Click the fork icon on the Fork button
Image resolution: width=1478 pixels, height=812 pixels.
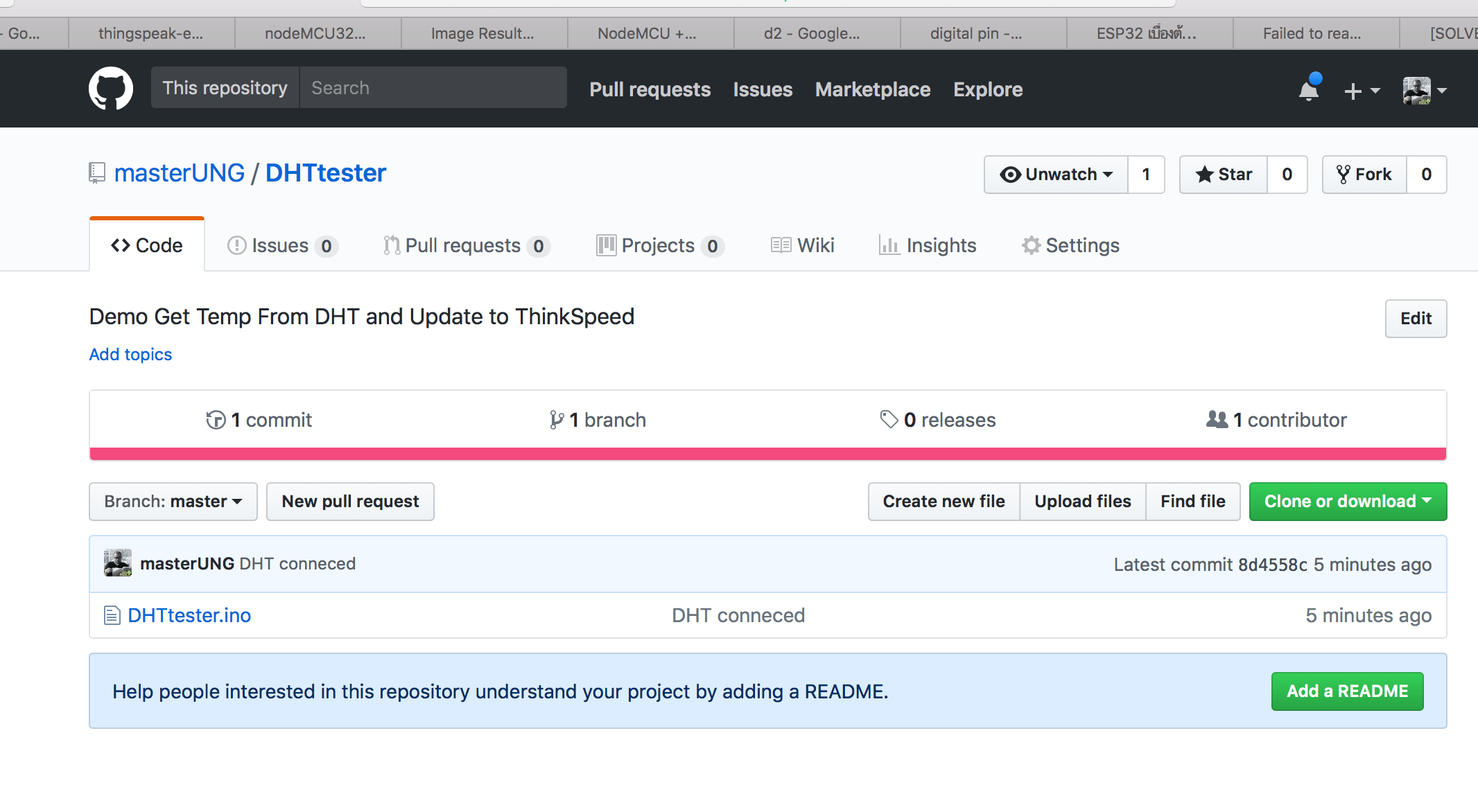tap(1344, 175)
